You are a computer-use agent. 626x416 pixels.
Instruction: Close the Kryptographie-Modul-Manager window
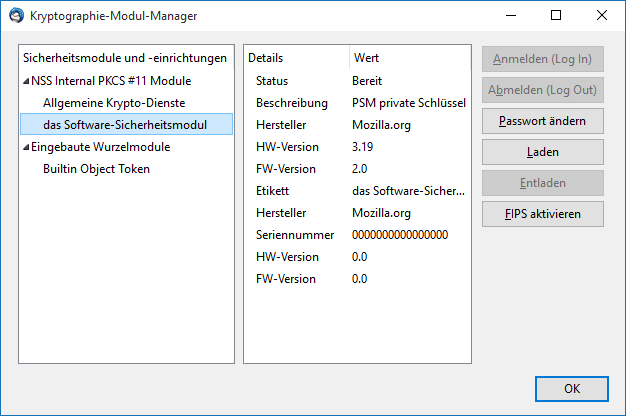click(602, 15)
